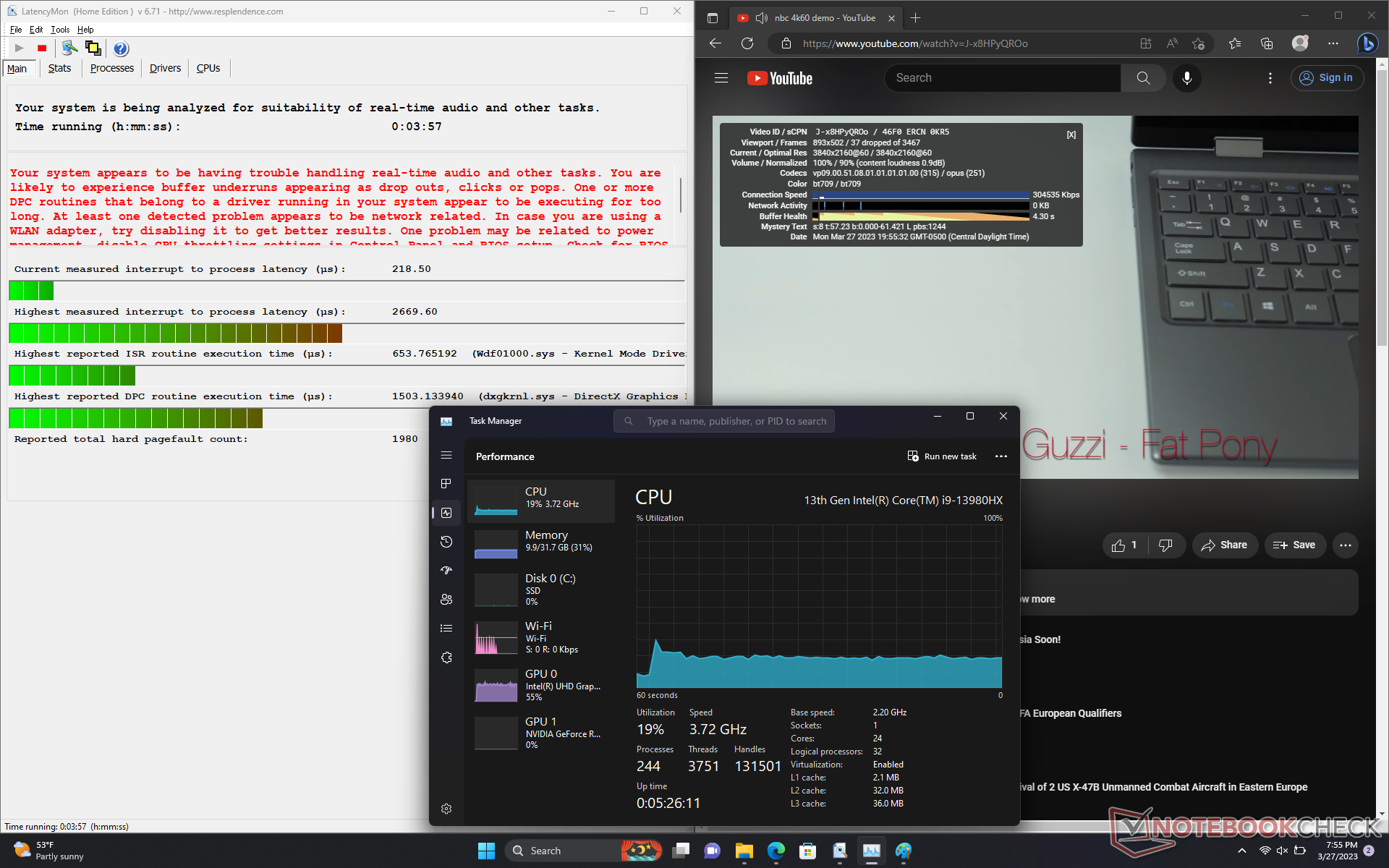Open Task Manager App history page
Screen dimensions: 1389x868
(446, 542)
